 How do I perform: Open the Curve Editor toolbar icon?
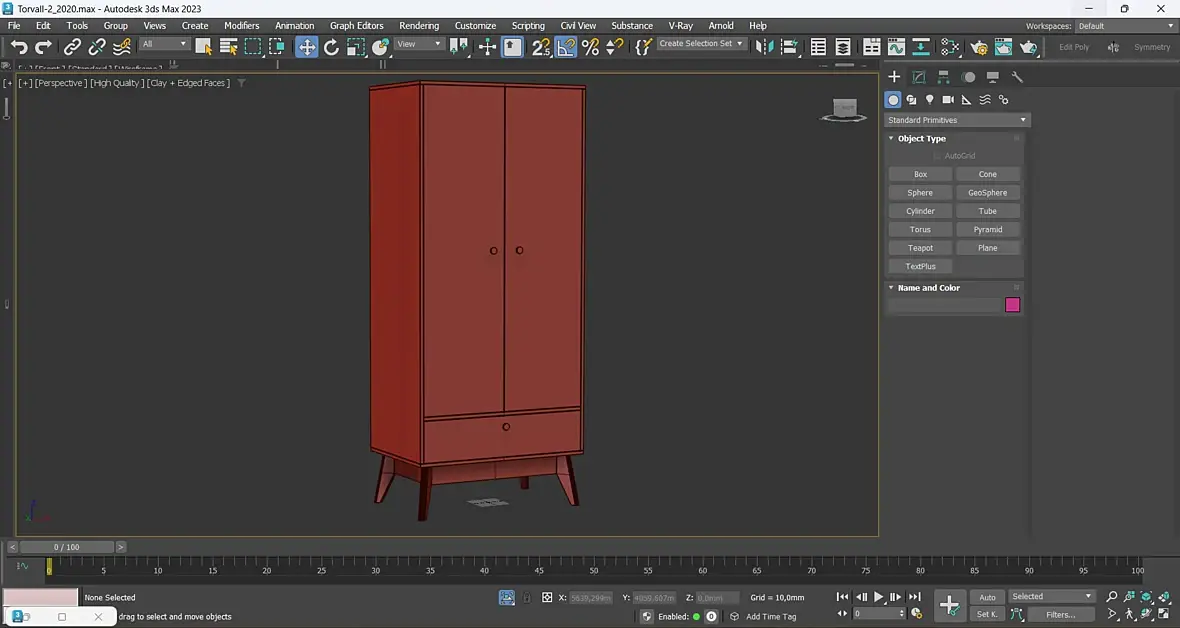point(896,47)
